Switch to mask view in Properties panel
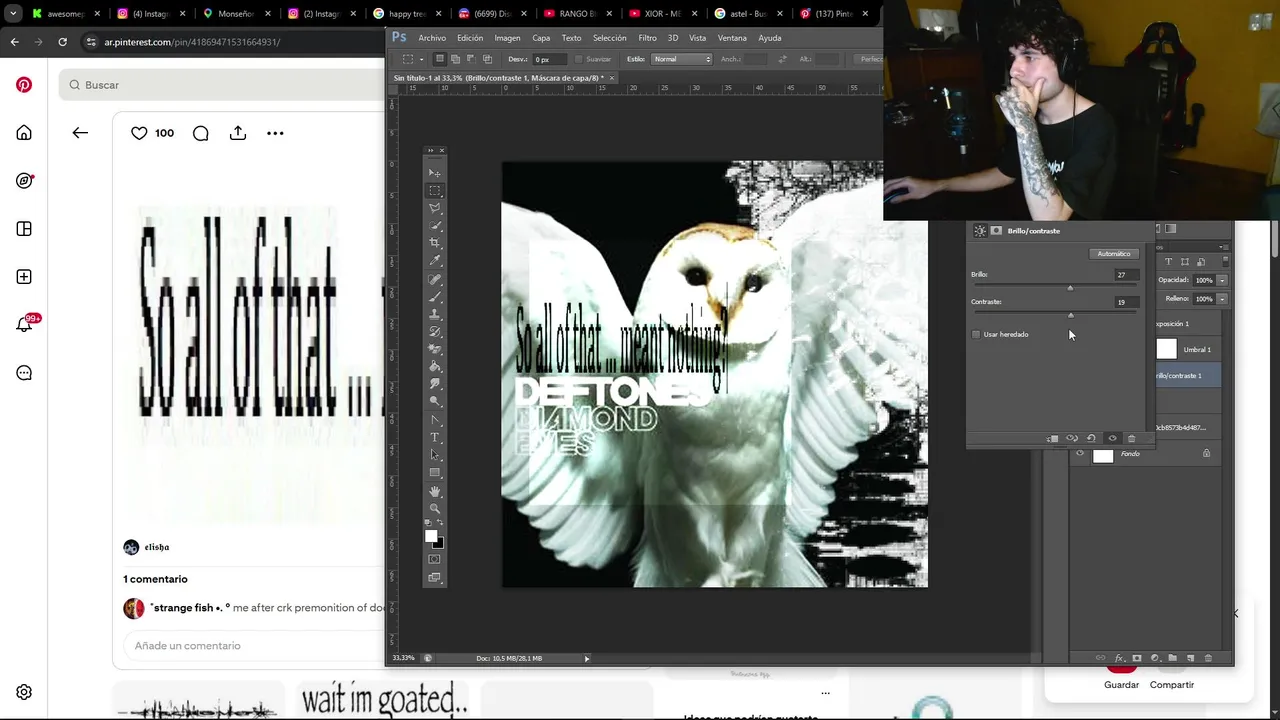1280x720 pixels. [x=996, y=231]
